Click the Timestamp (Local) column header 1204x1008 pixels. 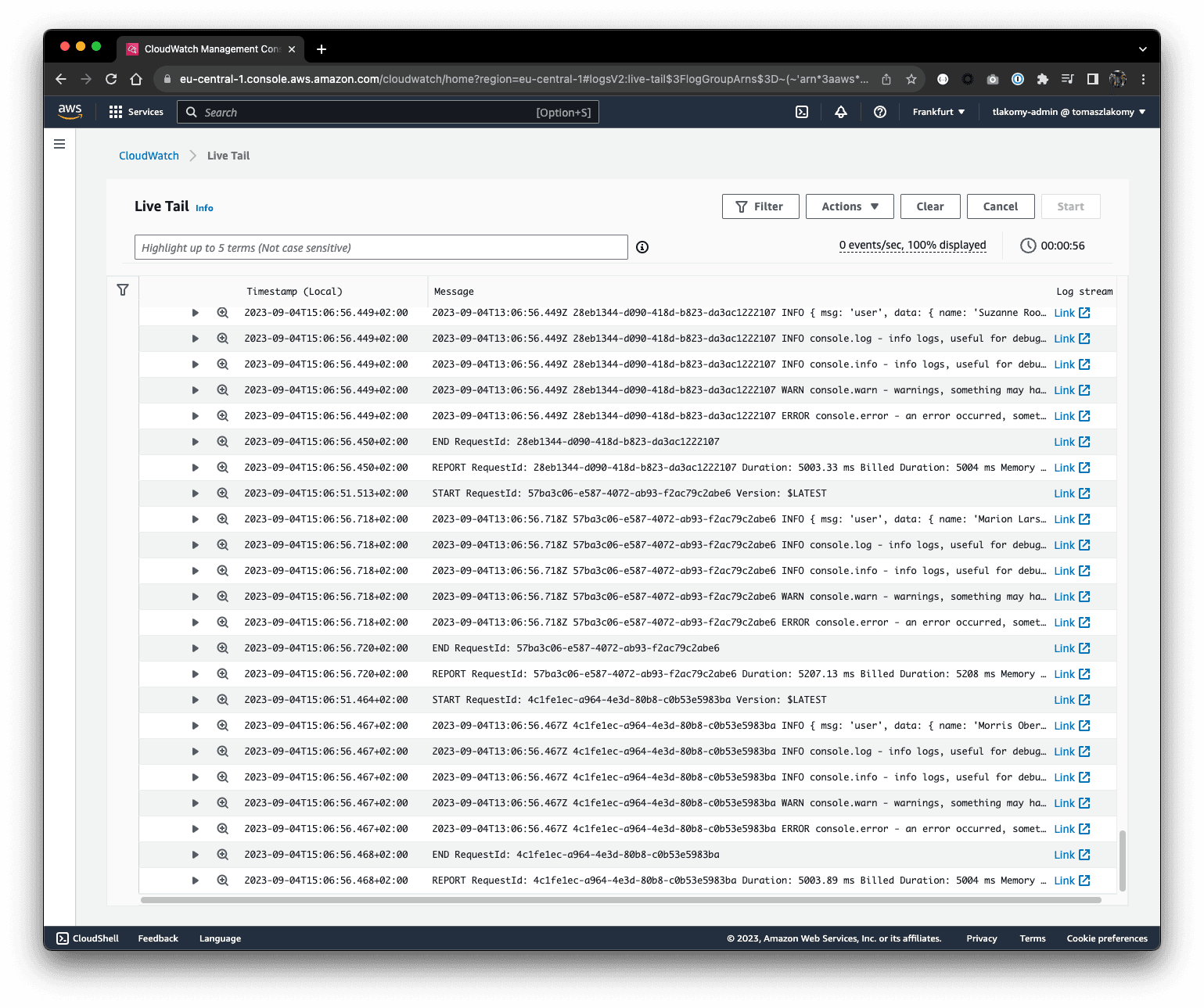click(x=294, y=292)
